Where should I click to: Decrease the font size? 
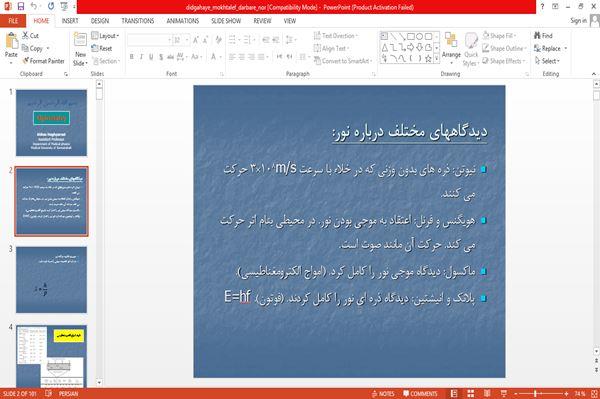tap(205, 40)
